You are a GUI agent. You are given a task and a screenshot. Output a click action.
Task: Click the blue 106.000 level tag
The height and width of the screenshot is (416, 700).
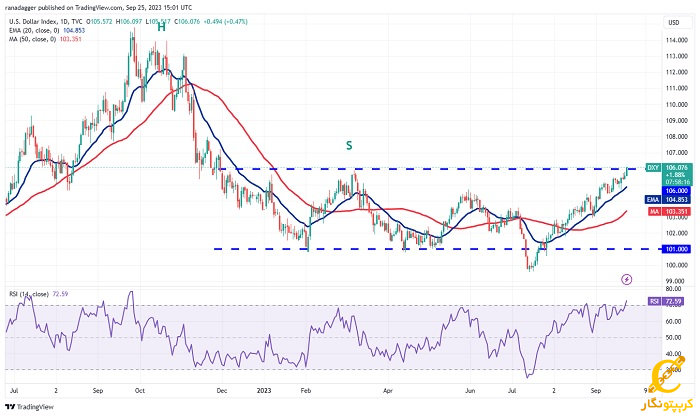click(x=677, y=191)
